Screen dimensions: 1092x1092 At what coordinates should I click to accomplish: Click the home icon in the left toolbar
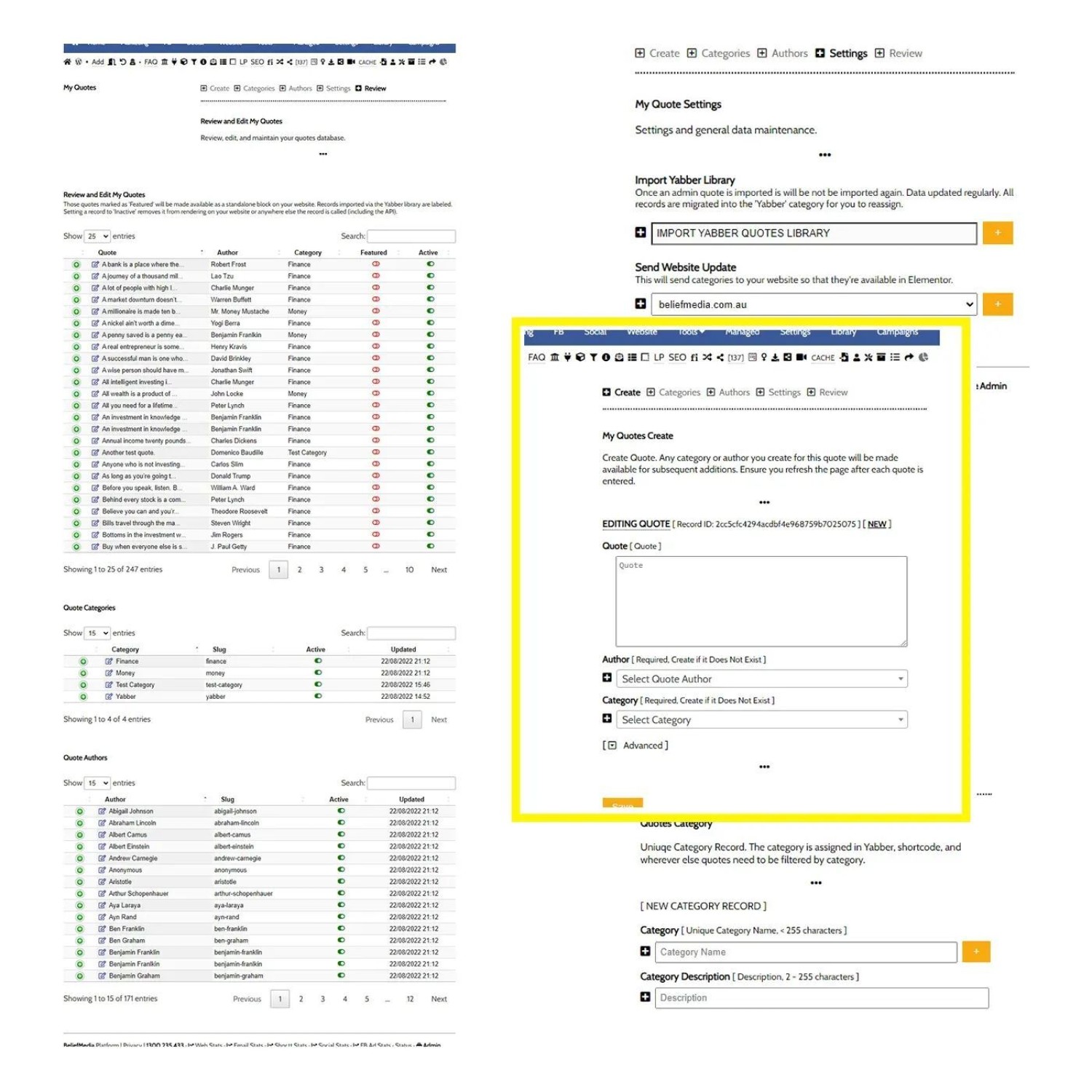68,62
